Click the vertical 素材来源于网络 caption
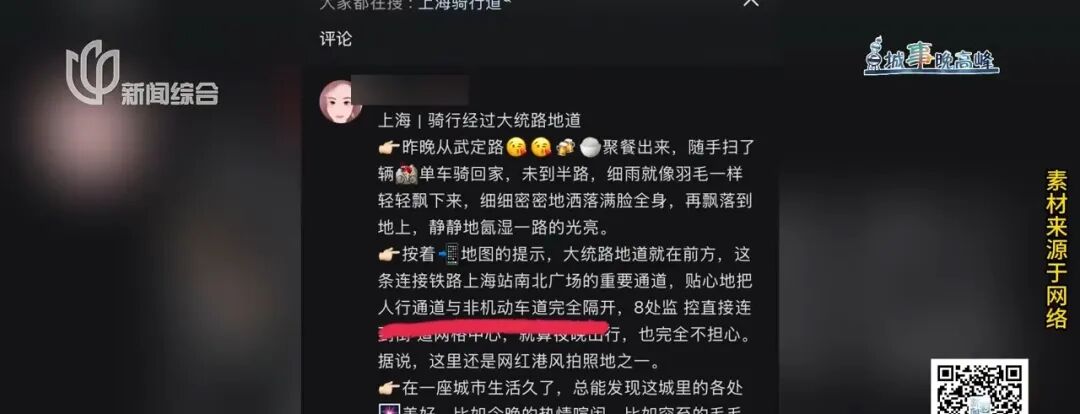This screenshot has width=1080, height=414. tap(1056, 249)
